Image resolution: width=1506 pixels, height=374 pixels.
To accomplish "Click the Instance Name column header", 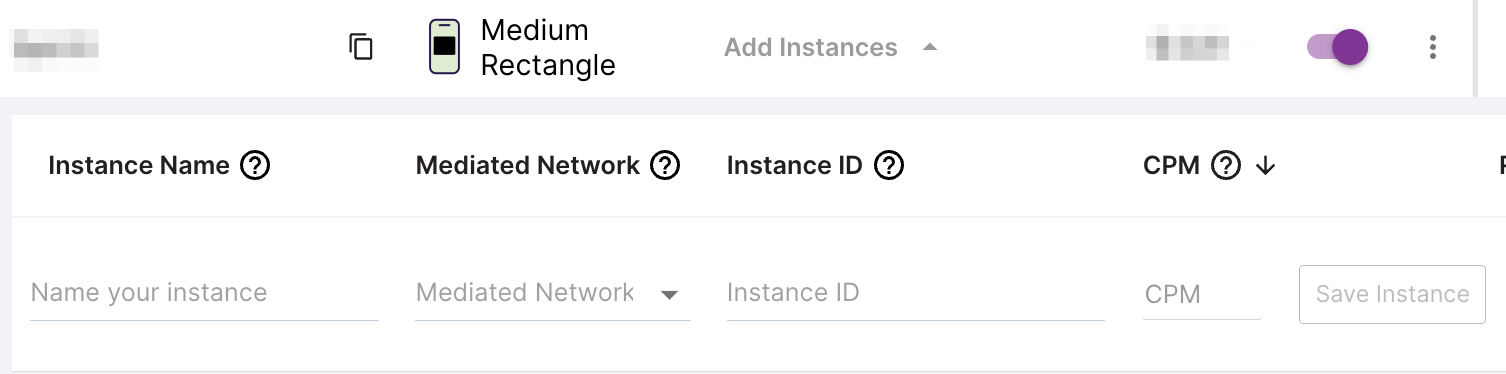I will pyautogui.click(x=139, y=165).
